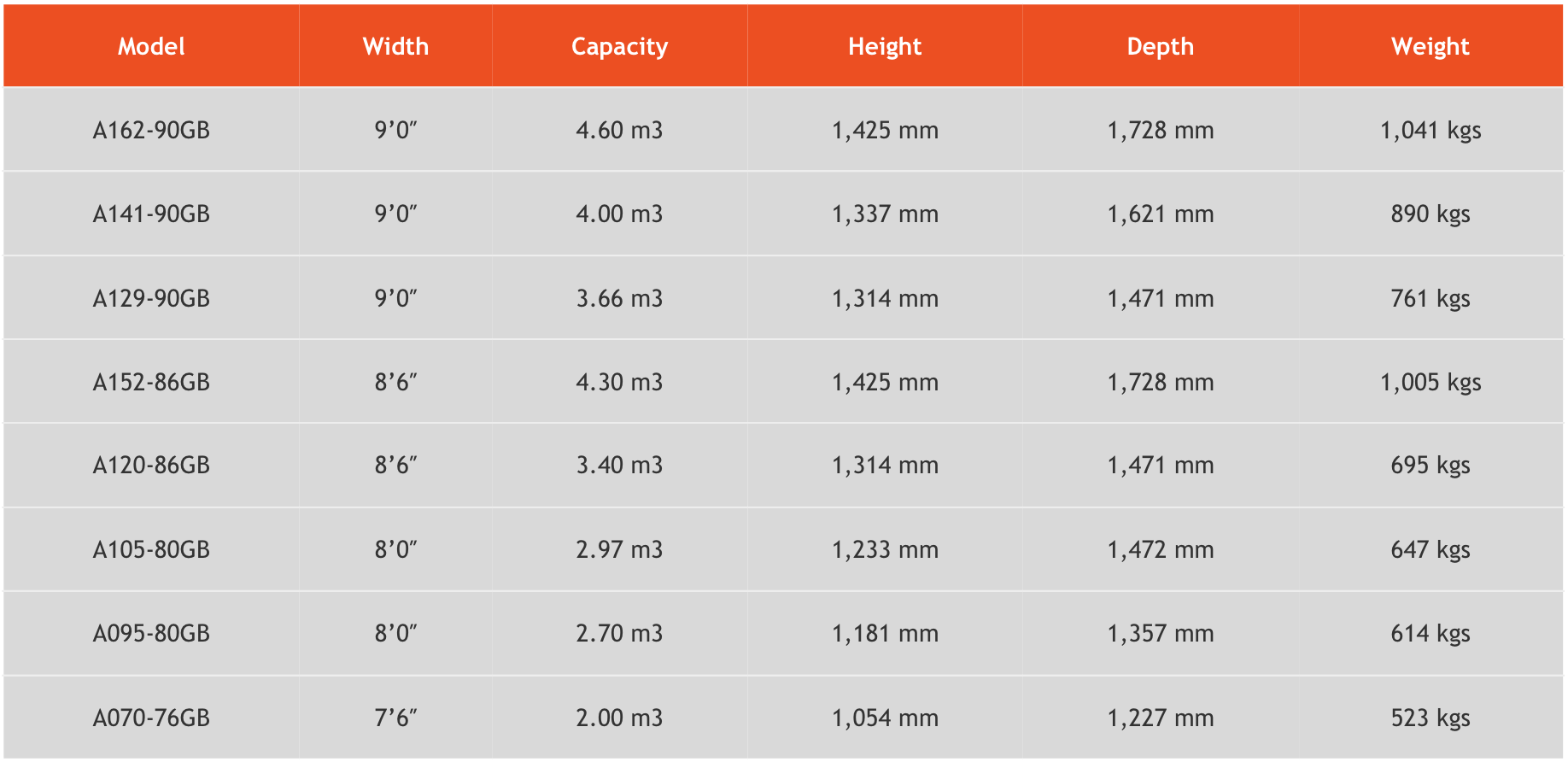This screenshot has height=762, width=1568.
Task: Click the Width column header
Action: (395, 46)
